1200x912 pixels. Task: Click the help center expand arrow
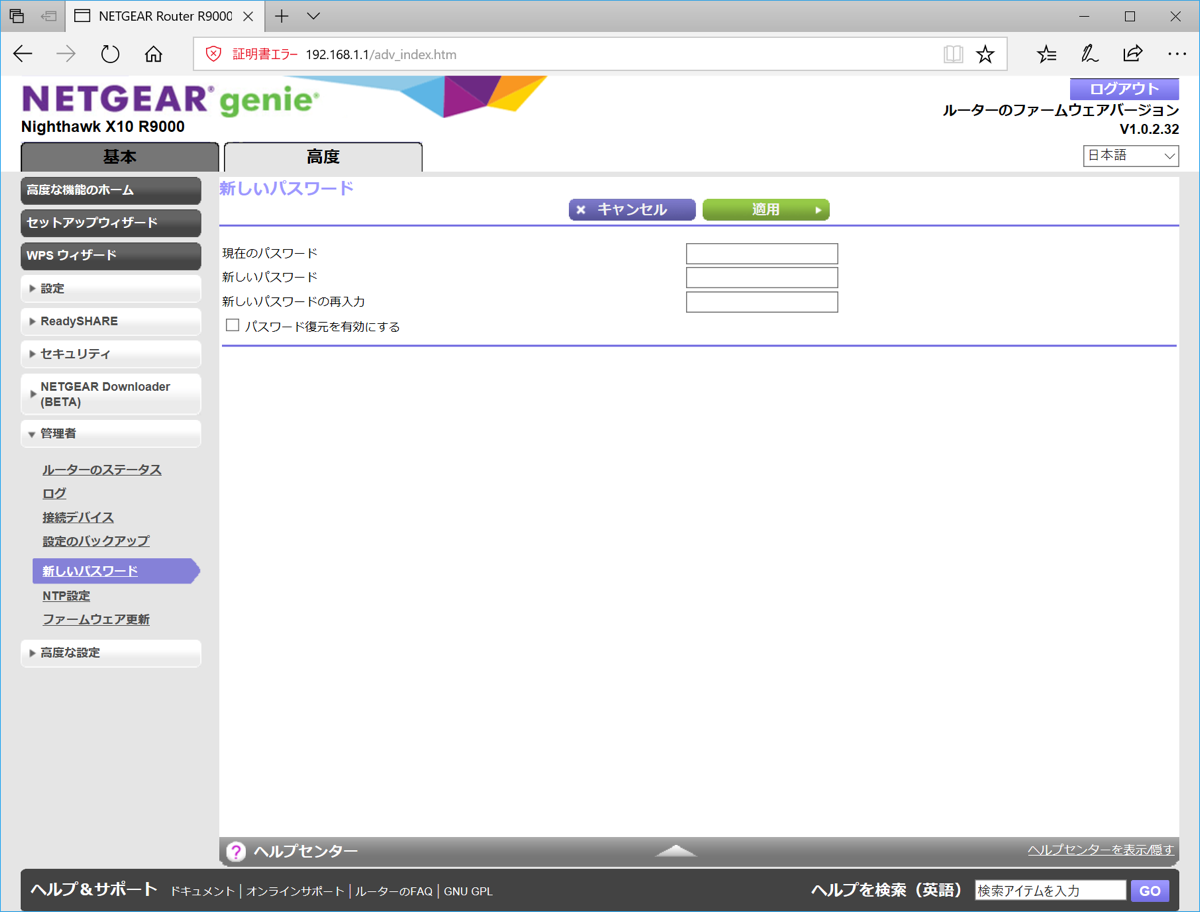[x=676, y=851]
